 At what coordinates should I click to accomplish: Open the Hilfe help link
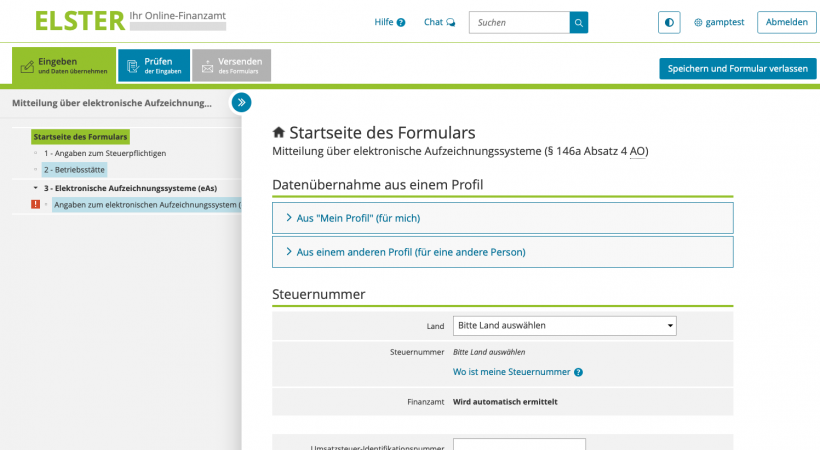(x=390, y=22)
